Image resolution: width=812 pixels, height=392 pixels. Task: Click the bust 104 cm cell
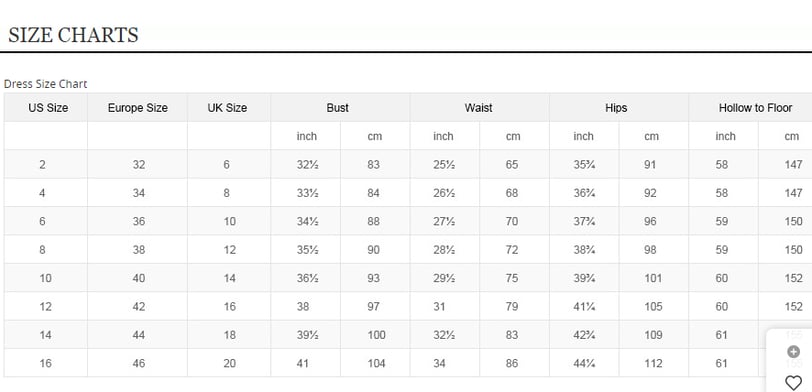[375, 363]
